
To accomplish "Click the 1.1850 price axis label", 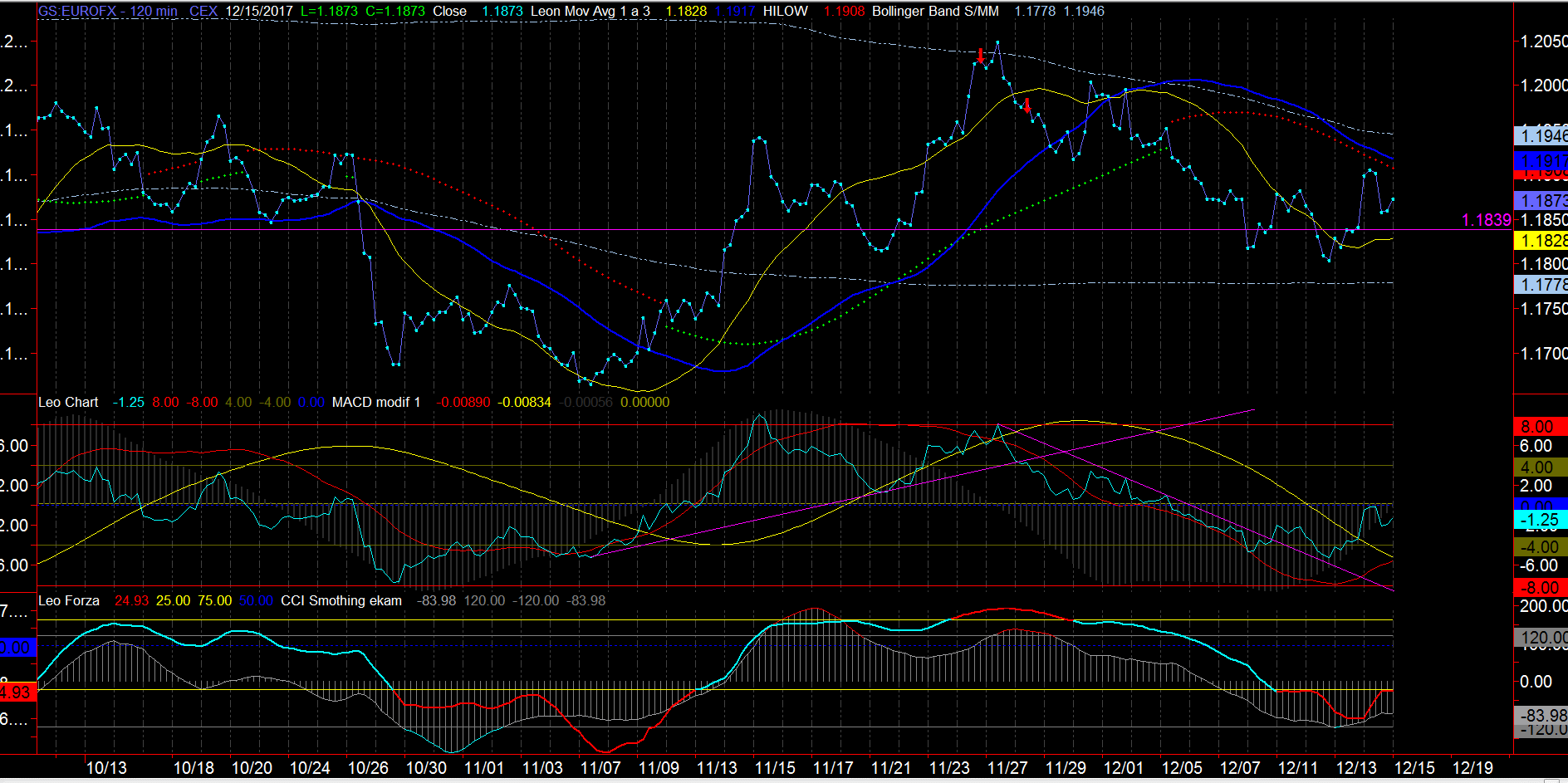I will [1543, 220].
